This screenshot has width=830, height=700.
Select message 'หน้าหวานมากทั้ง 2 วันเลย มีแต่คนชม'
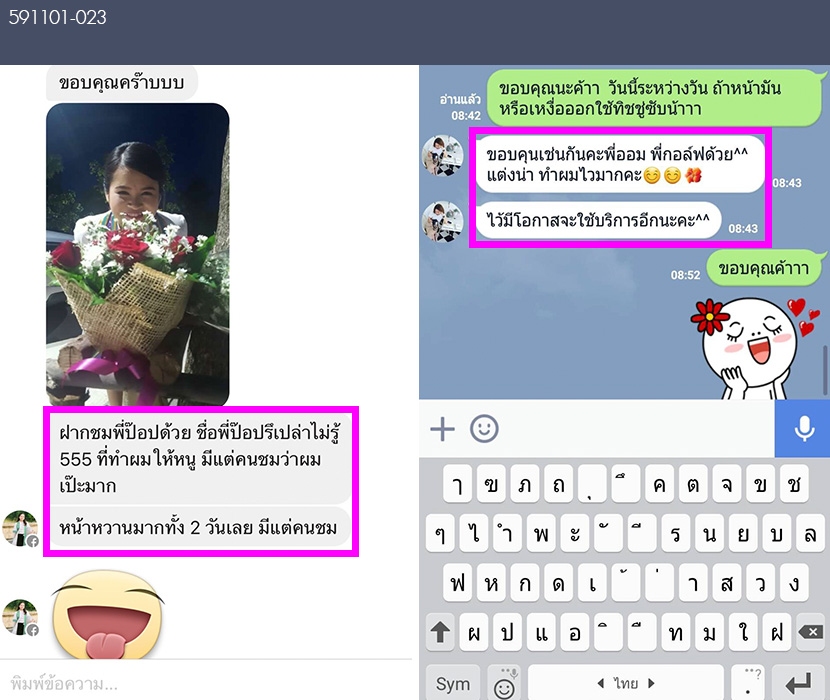coord(200,527)
